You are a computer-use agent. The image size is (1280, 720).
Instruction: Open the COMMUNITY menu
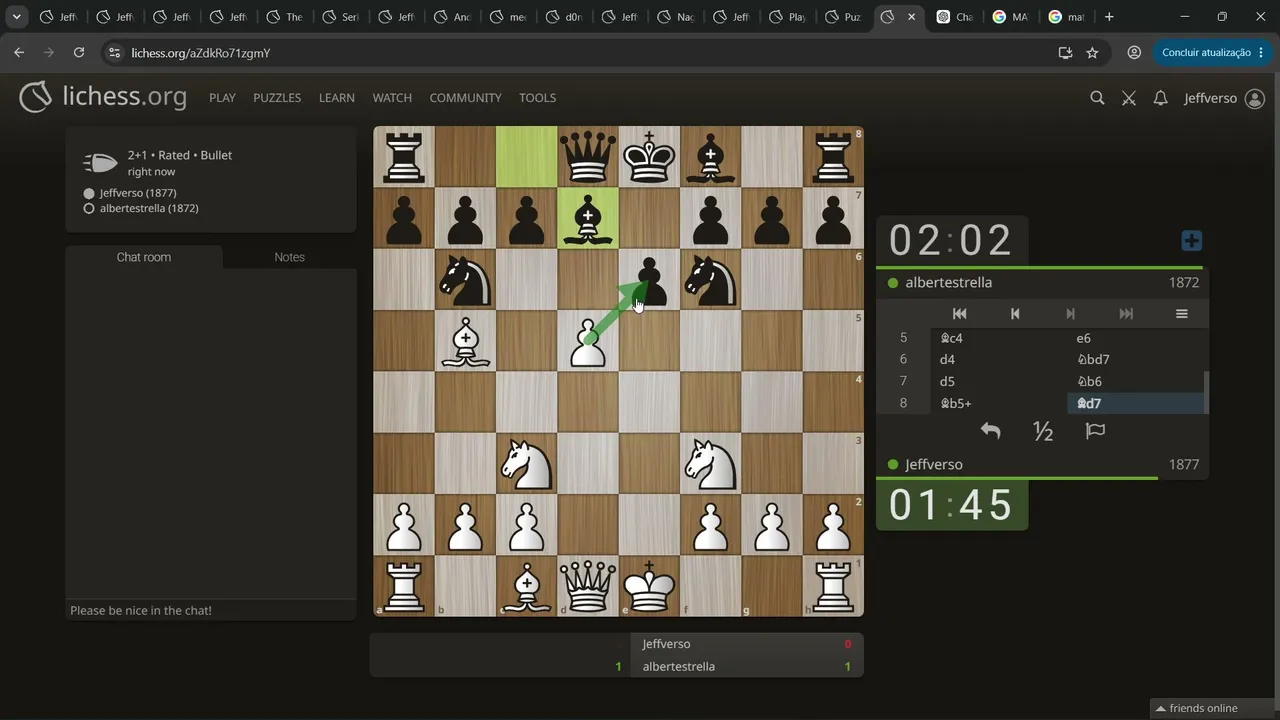click(465, 98)
